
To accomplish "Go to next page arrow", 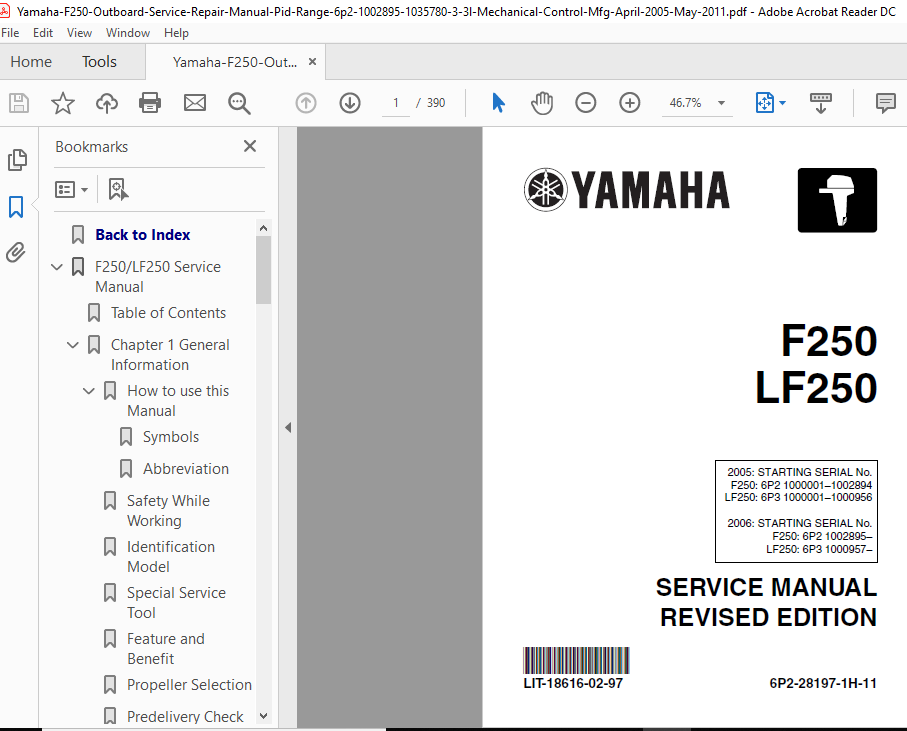I will [x=350, y=104].
